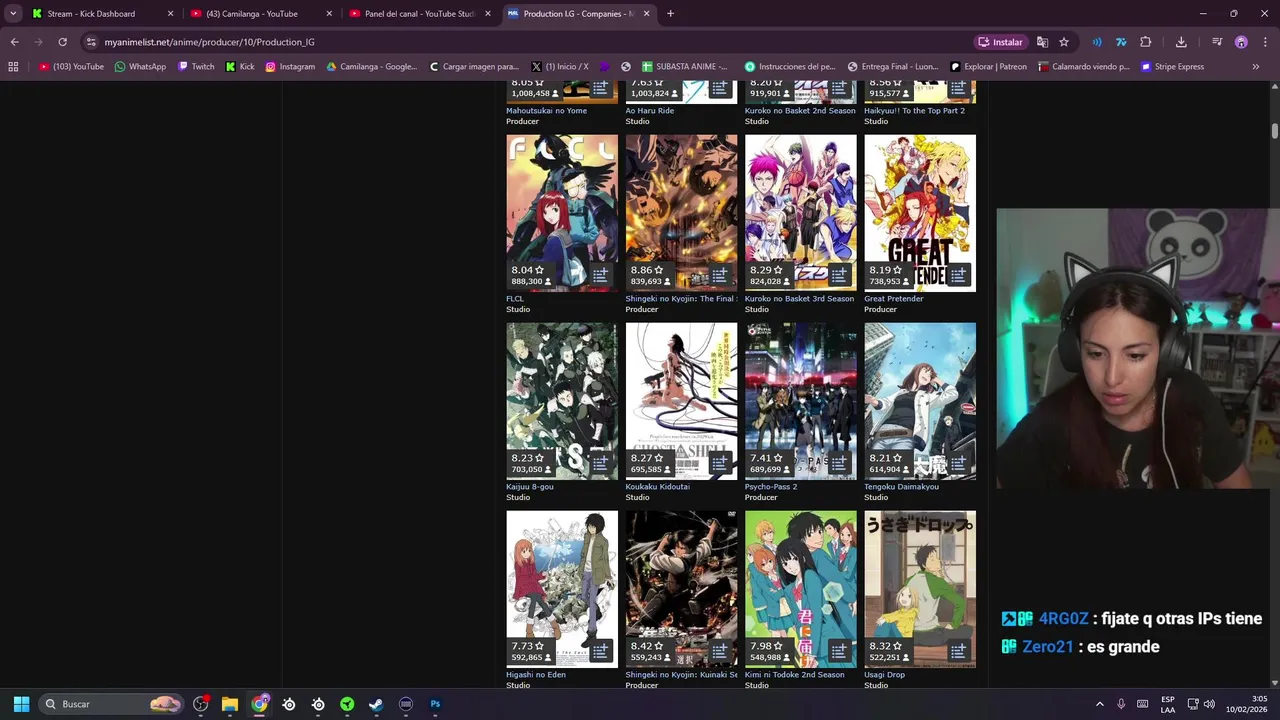Screen dimensions: 1280x720
Task: Click the blue sound-wave extension icon
Action: [x=1097, y=42]
